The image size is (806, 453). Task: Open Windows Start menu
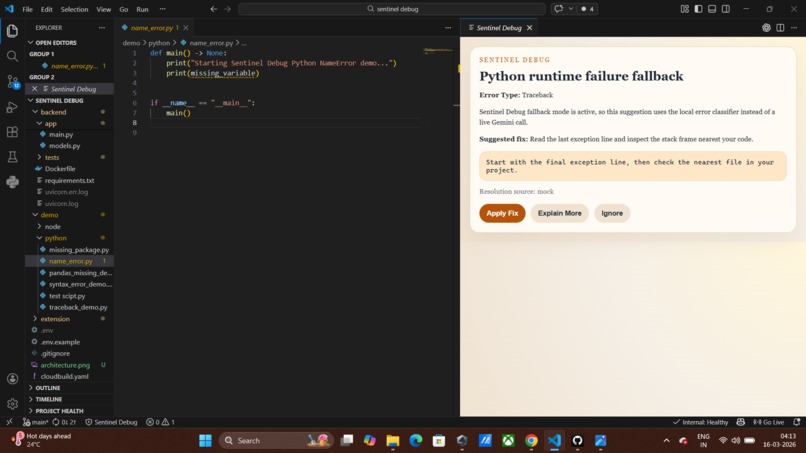tap(205, 441)
